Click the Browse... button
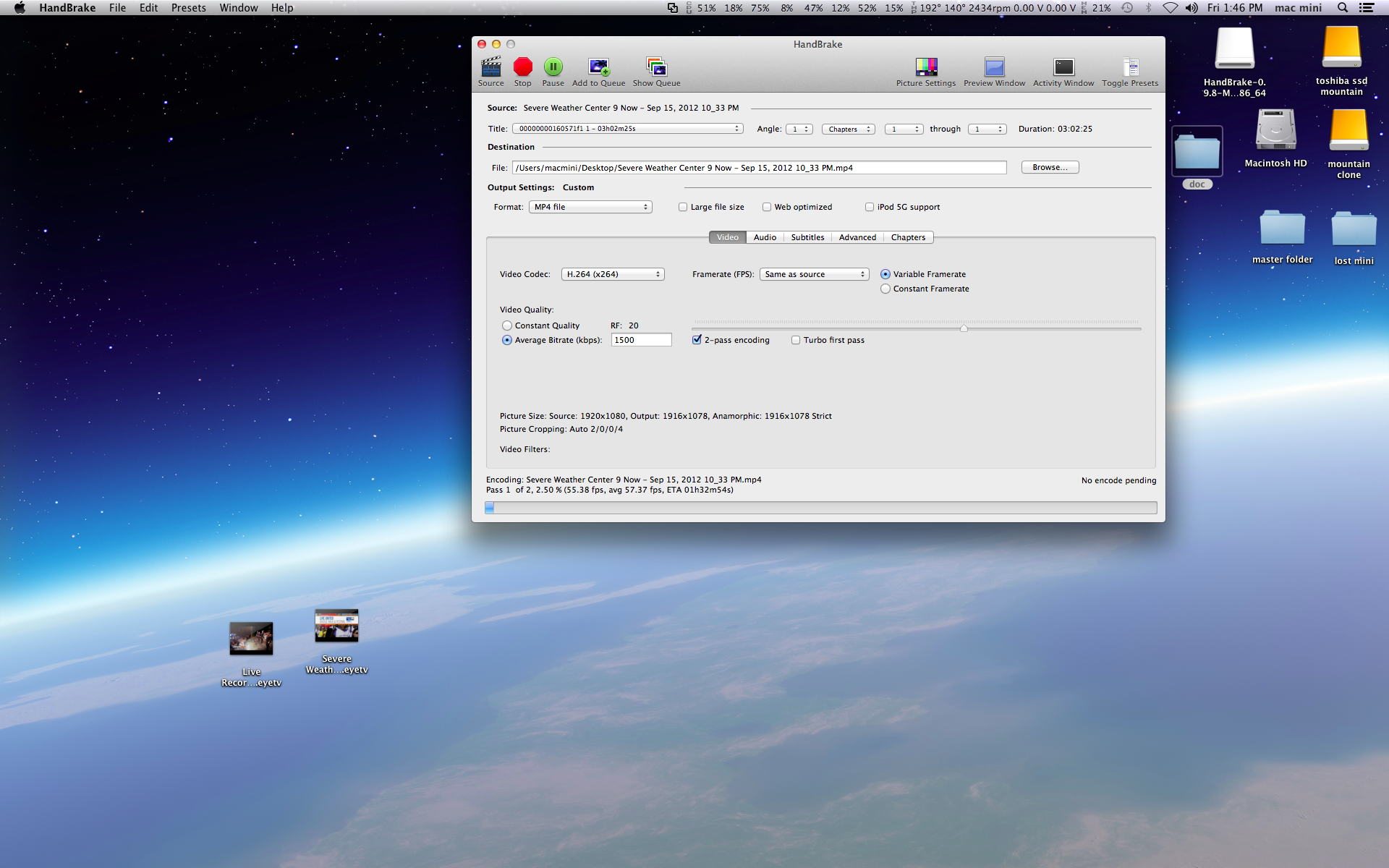Viewport: 1389px width, 868px height. pos(1050,167)
